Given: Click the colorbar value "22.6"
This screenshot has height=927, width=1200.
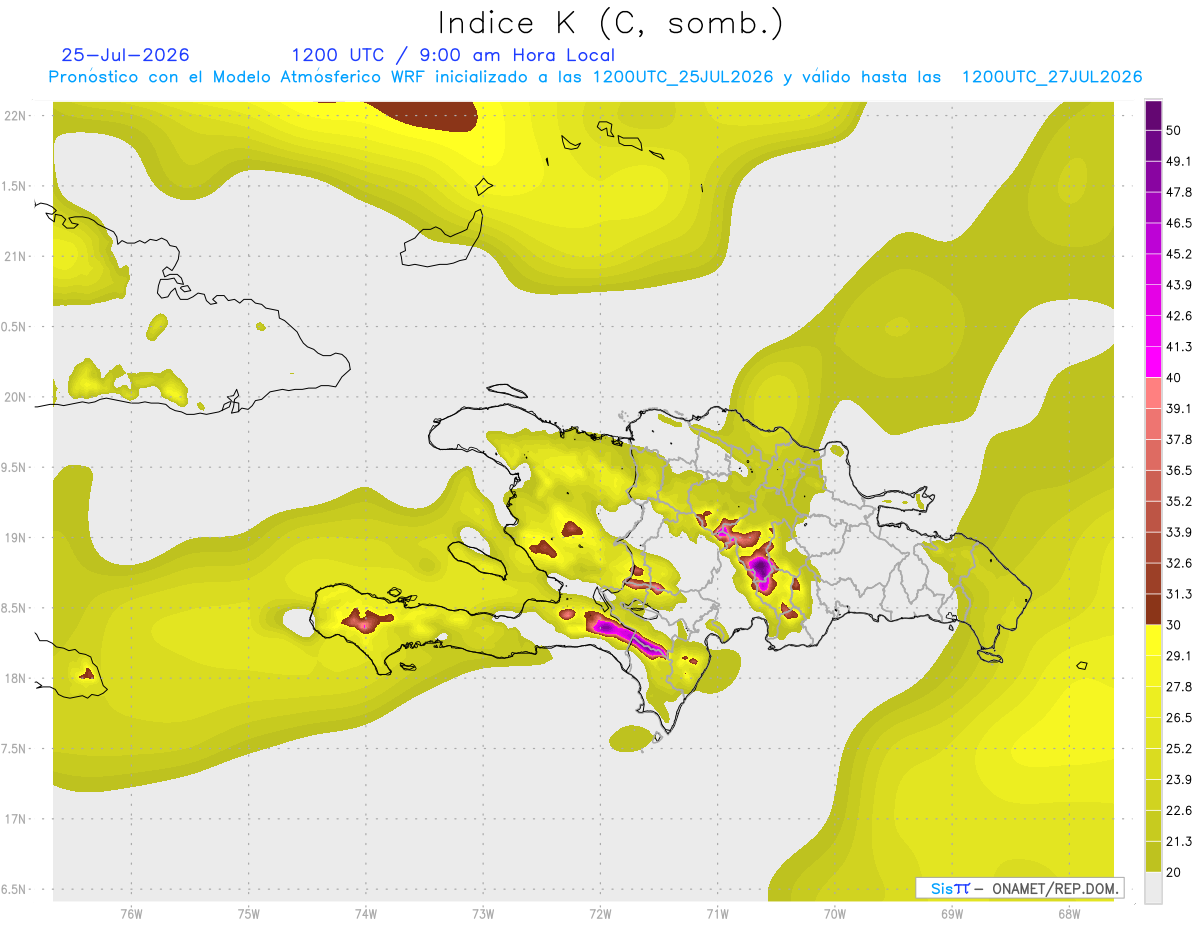Looking at the screenshot, I should click(x=1179, y=810).
